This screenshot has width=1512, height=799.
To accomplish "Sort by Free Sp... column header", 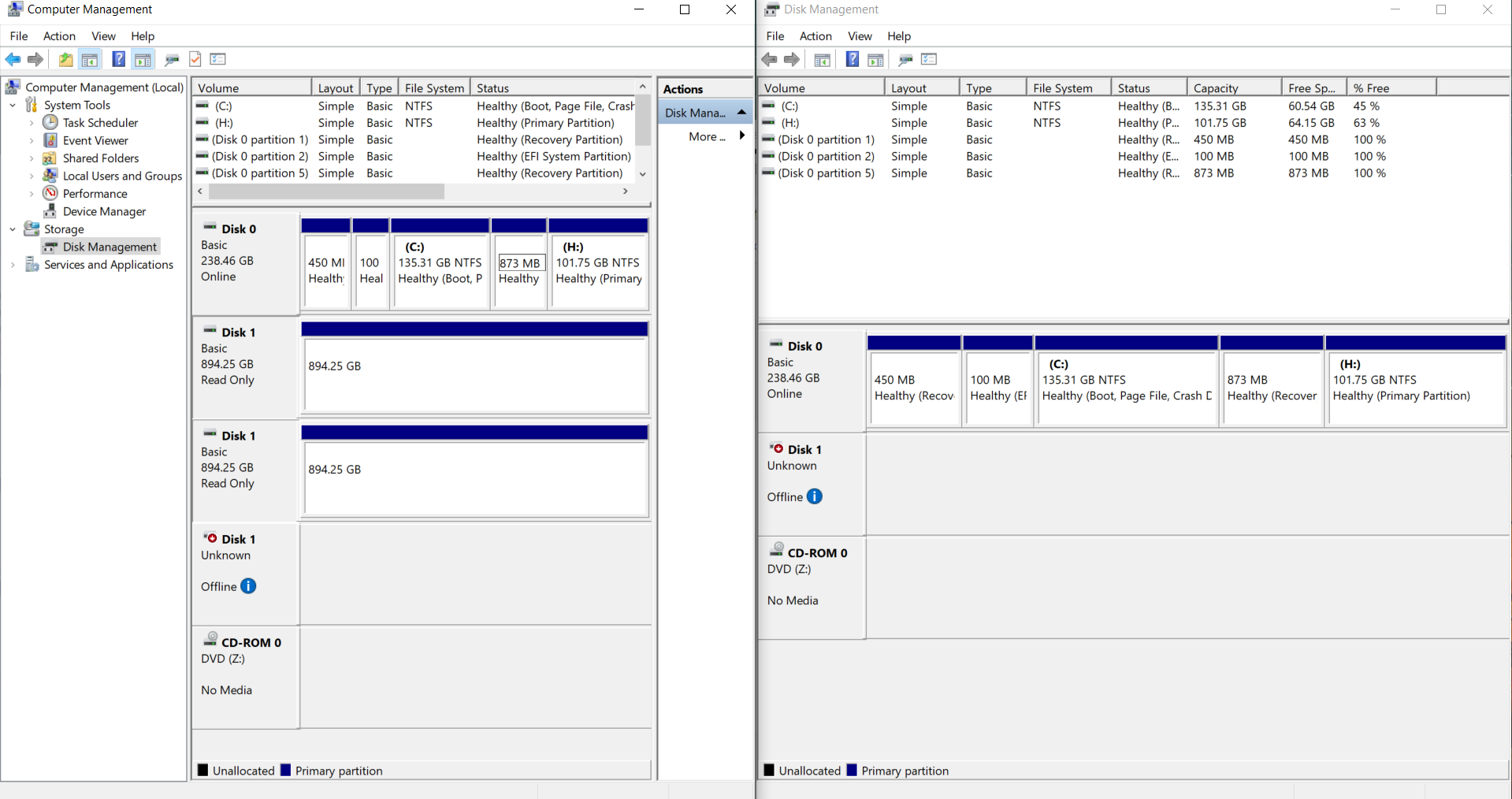I will (x=1313, y=87).
